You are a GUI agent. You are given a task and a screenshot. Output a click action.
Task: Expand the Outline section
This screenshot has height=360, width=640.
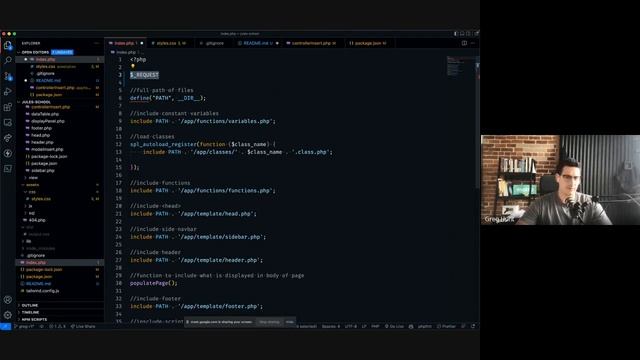[x=29, y=305]
